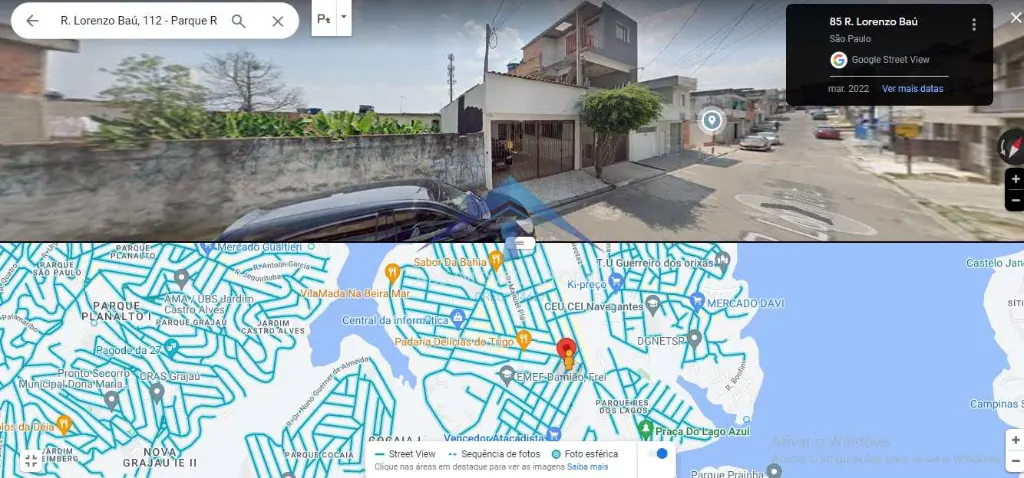1024x478 pixels.
Task: Toggle the Street View layer switch
Action: tap(657, 453)
